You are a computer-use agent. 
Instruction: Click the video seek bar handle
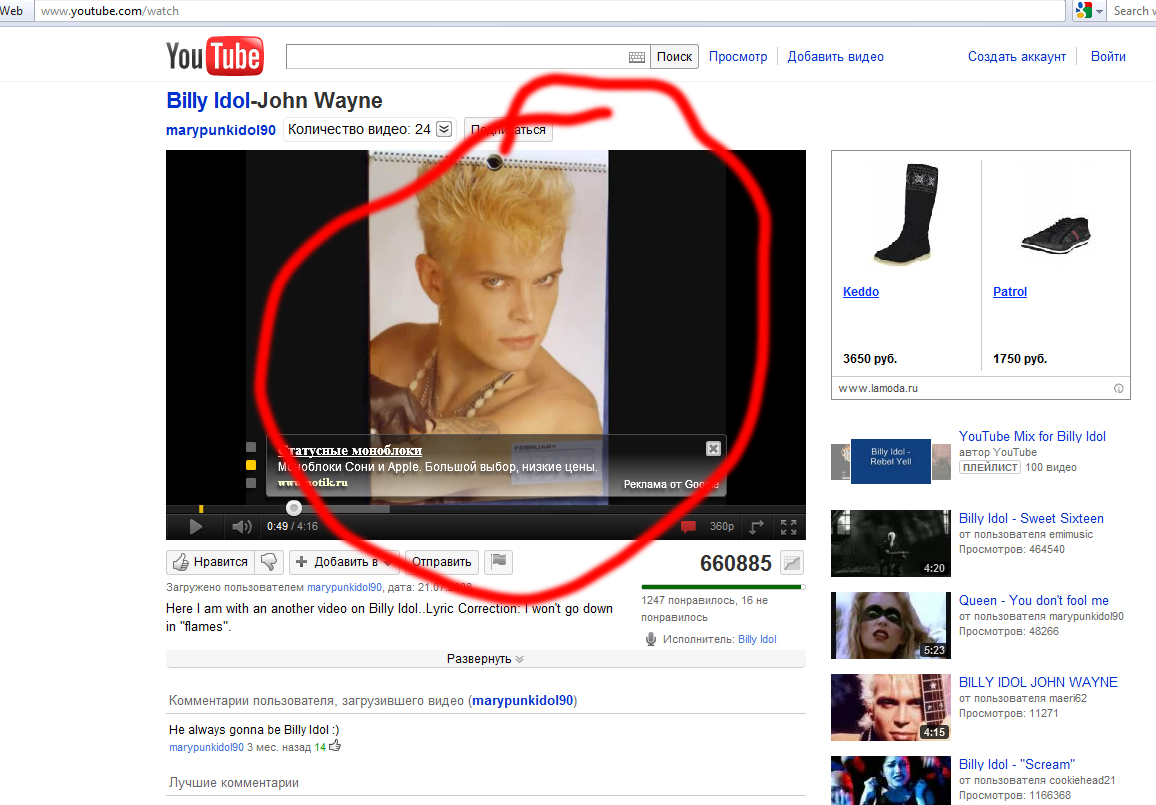(293, 507)
